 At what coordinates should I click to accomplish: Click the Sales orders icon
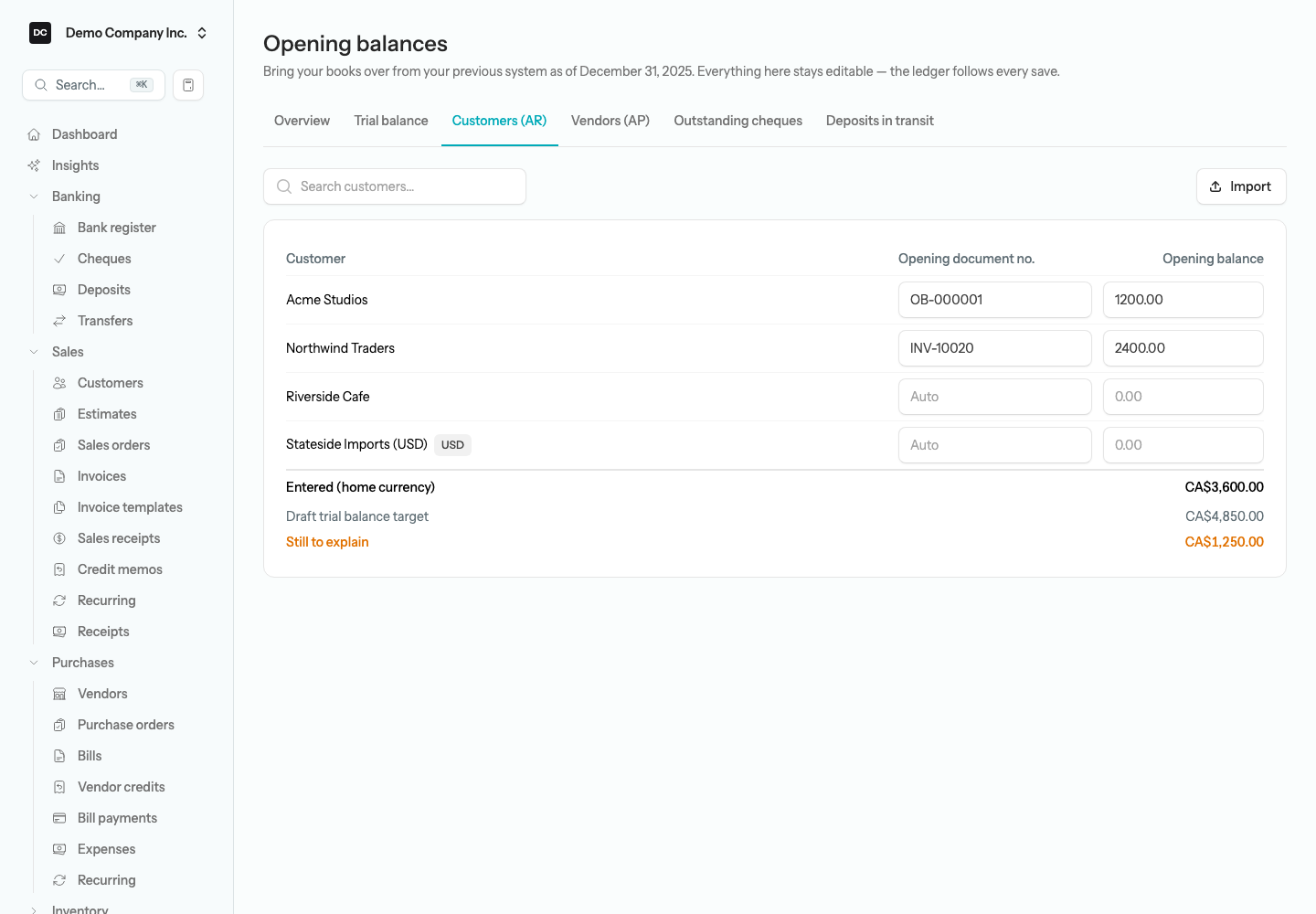tap(59, 445)
